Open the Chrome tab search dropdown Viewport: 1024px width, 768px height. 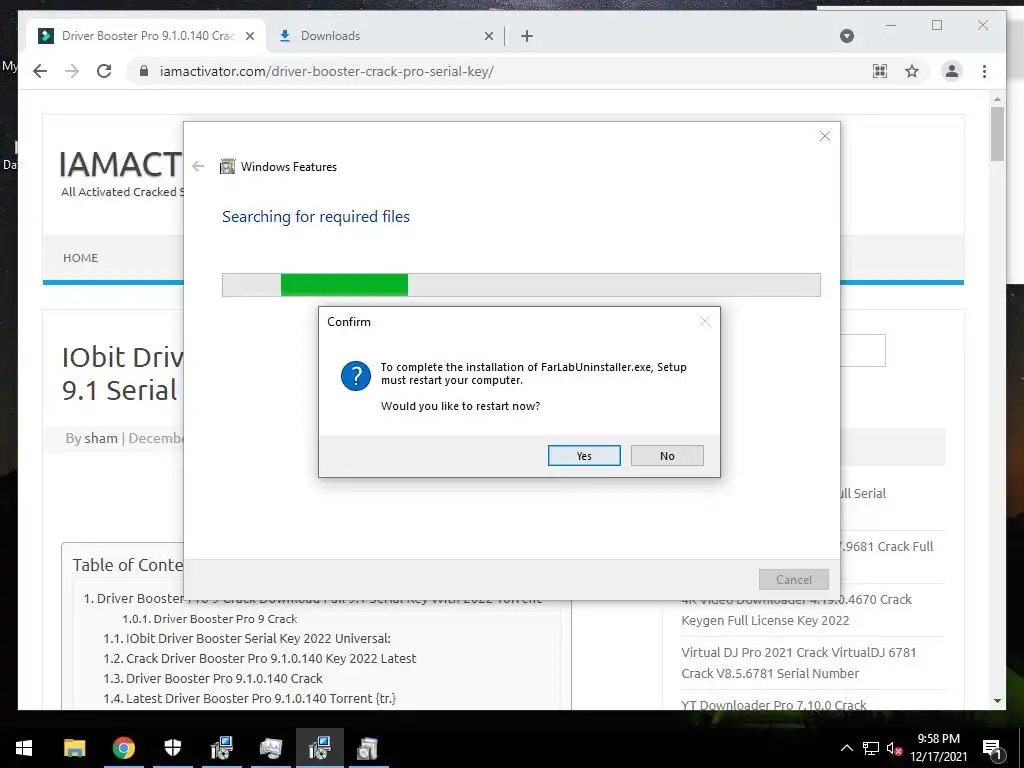[x=846, y=36]
